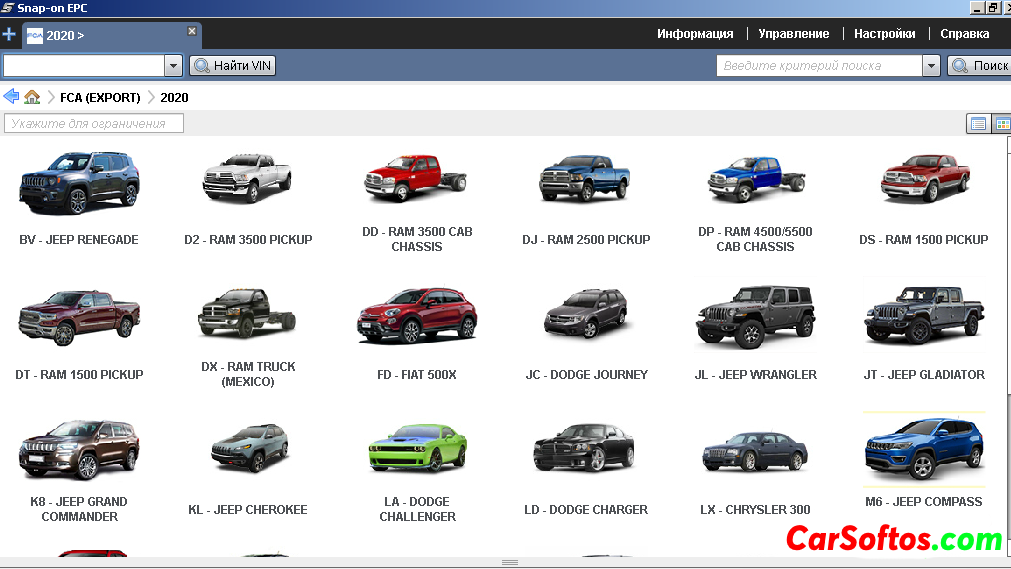Click the FCA (EXPORT) breadcrumb link
The height and width of the screenshot is (569, 1011).
(x=100, y=98)
